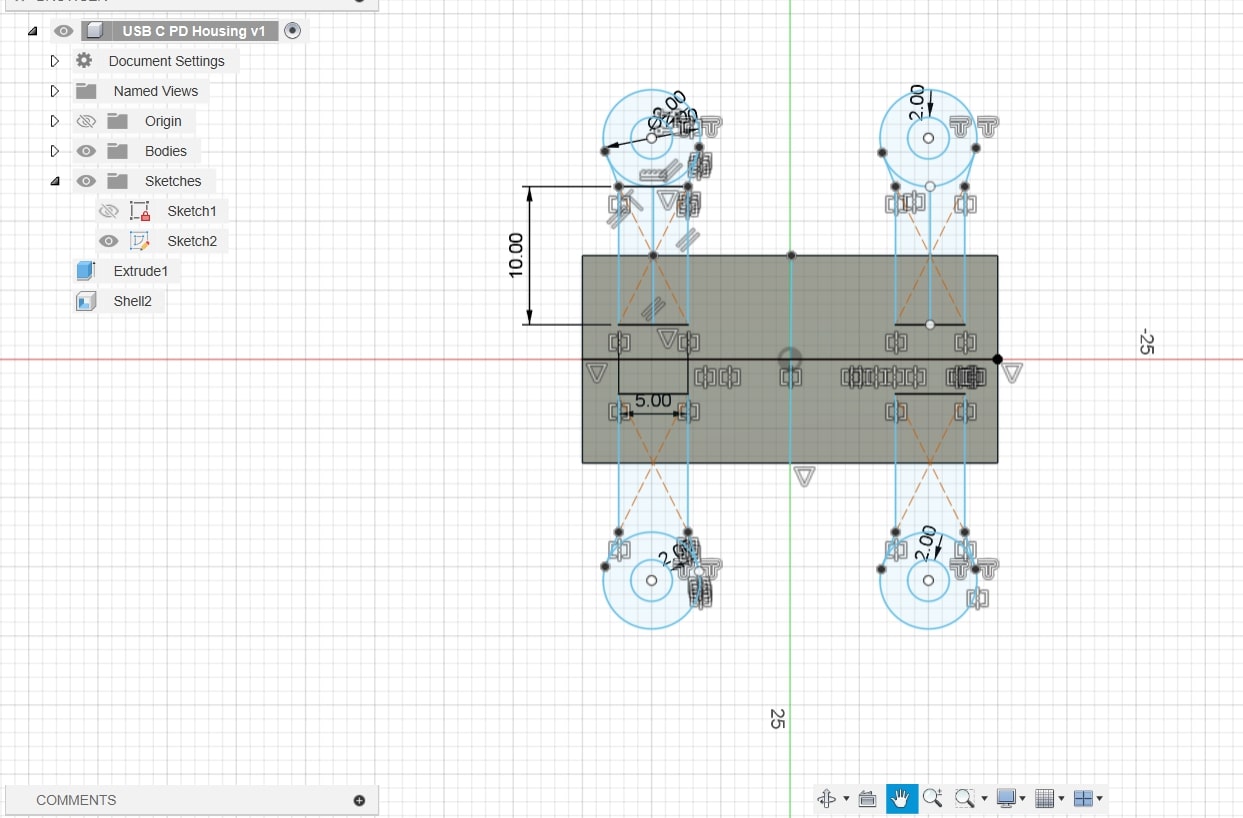Hide the Bodies folder
Screen dimensions: 1243x818
coord(86,151)
